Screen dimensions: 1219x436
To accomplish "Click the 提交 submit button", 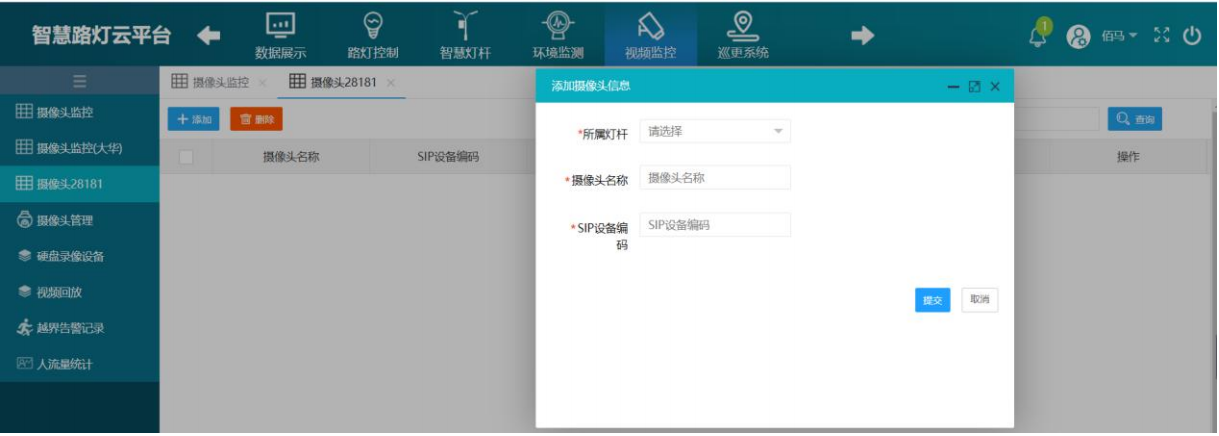I will point(932,300).
